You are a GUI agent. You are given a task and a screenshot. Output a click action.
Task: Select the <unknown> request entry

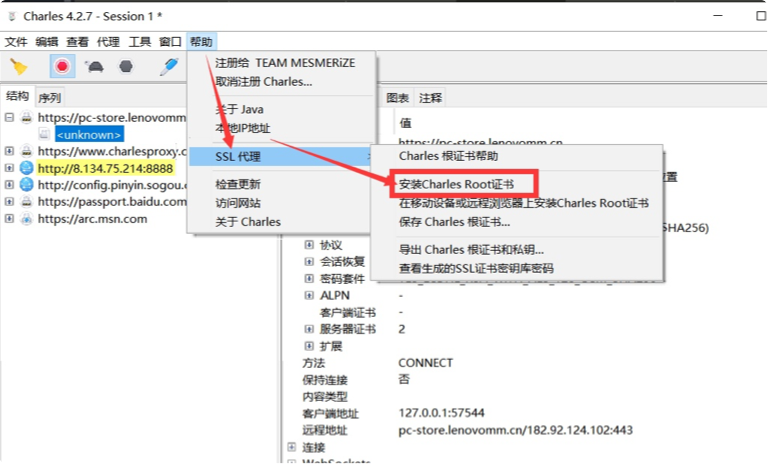pos(89,134)
